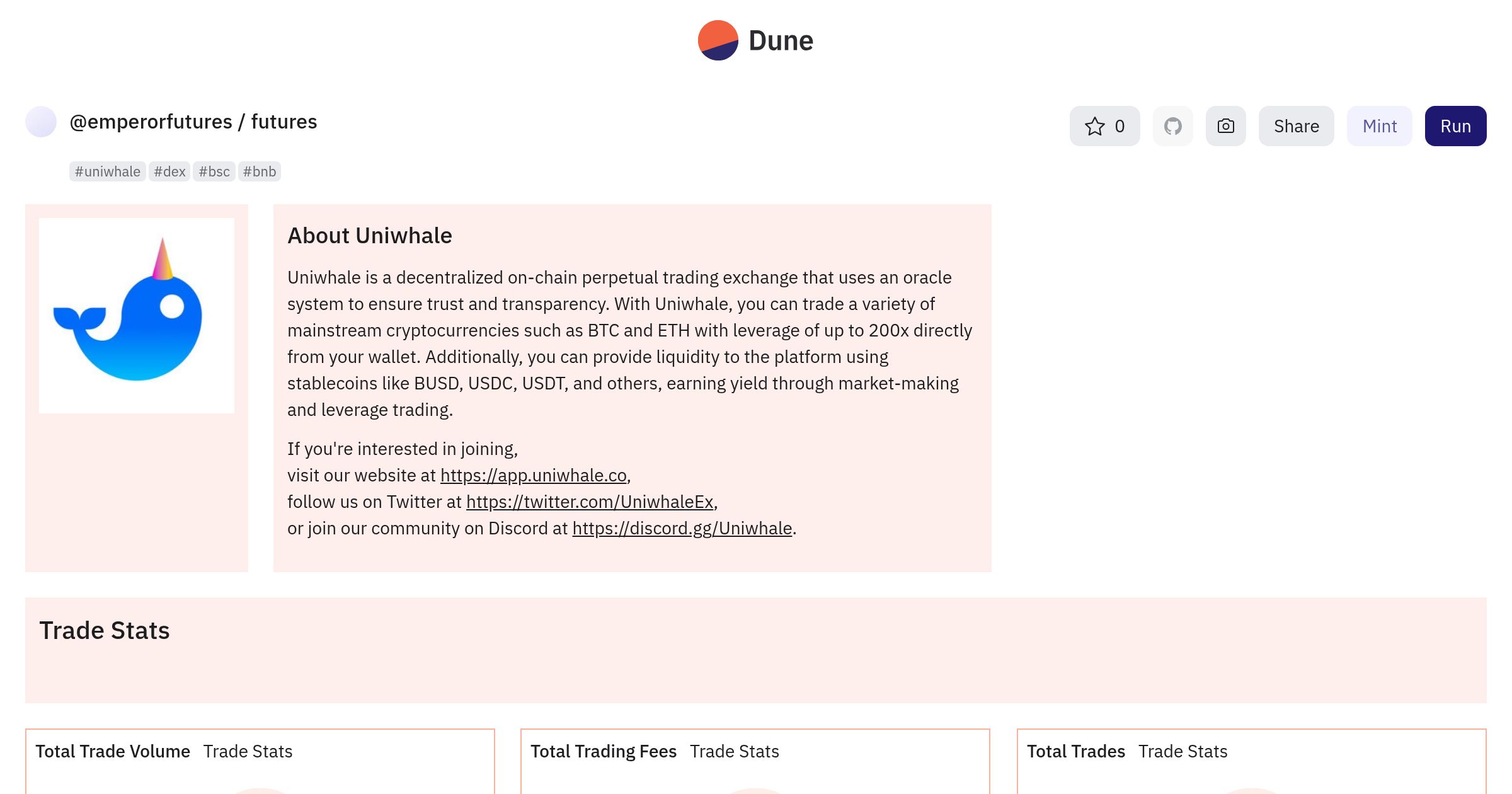Select the #bnb tag
The height and width of the screenshot is (794, 1512).
click(x=260, y=171)
